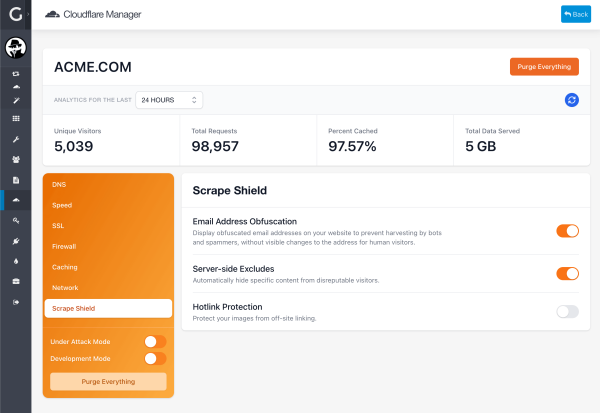Click the Server-side Excludes label
This screenshot has width=600, height=413.
(x=233, y=269)
